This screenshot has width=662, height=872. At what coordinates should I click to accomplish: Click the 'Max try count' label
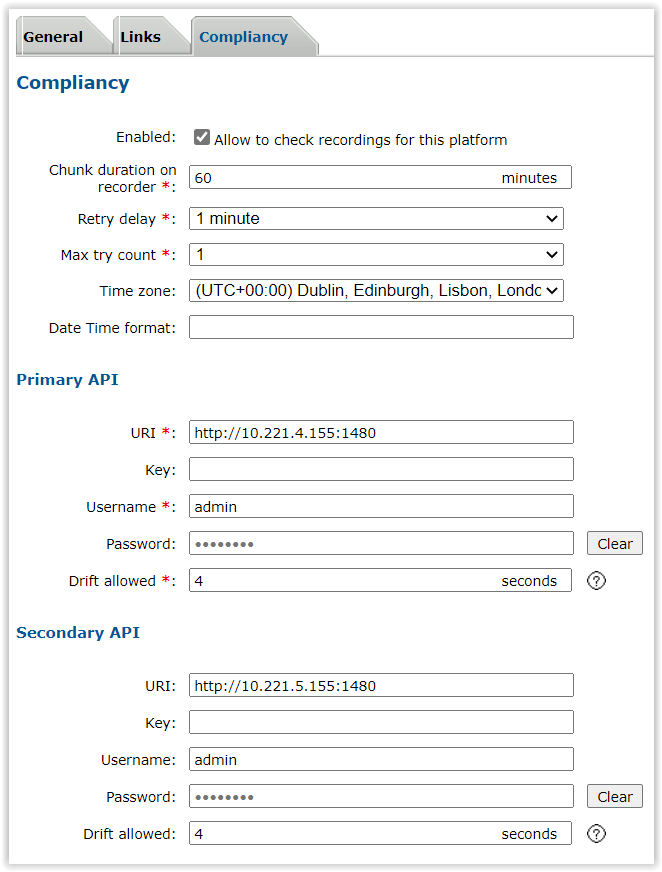pyautogui.click(x=118, y=255)
